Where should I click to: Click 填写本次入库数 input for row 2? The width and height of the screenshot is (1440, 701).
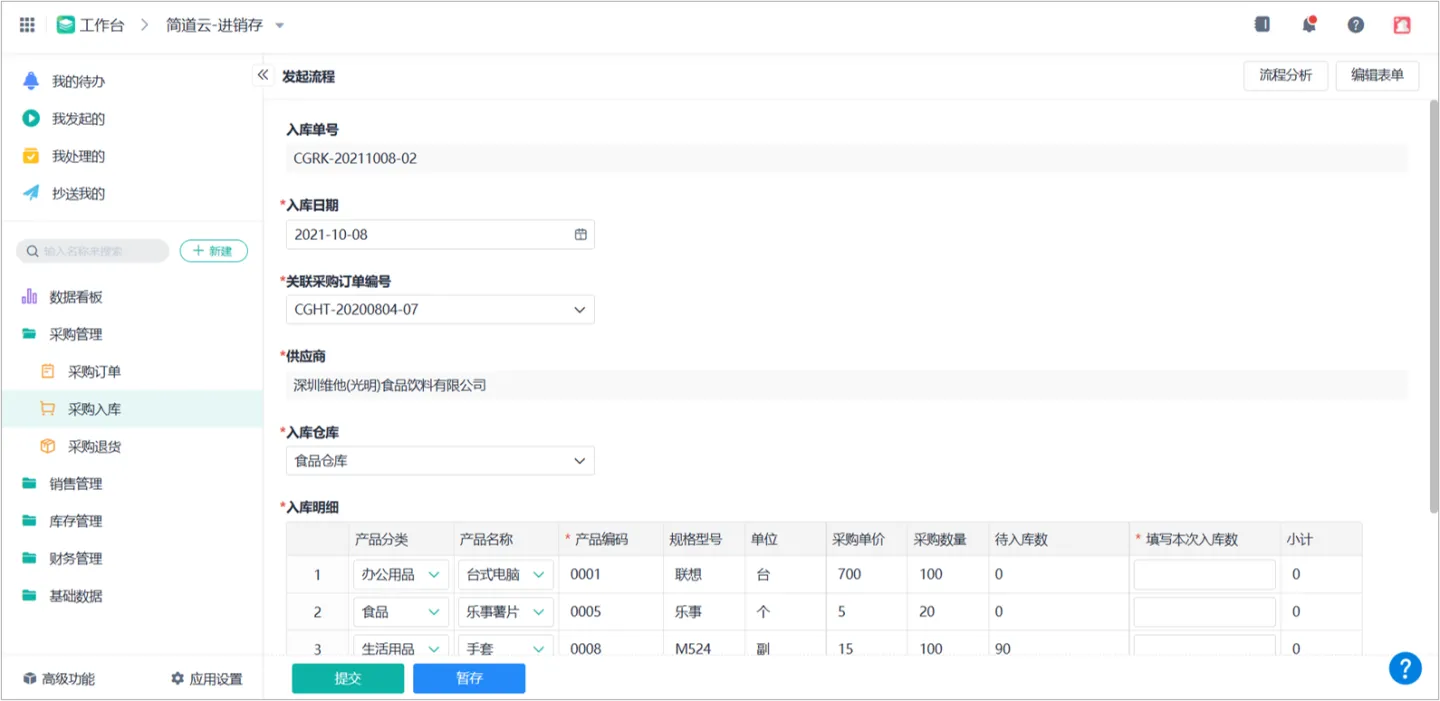(x=1204, y=611)
